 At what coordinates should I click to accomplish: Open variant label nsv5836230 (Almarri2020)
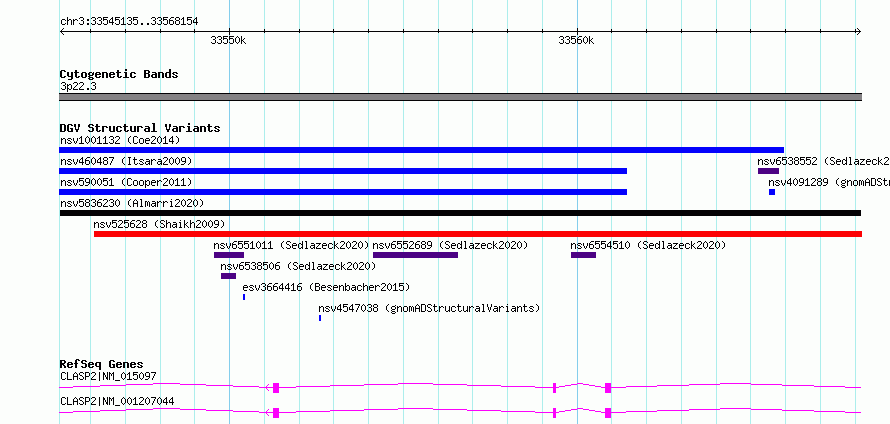coord(132,203)
